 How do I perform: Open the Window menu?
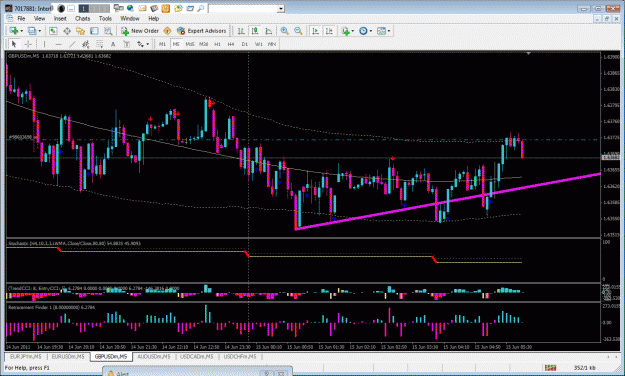point(130,18)
